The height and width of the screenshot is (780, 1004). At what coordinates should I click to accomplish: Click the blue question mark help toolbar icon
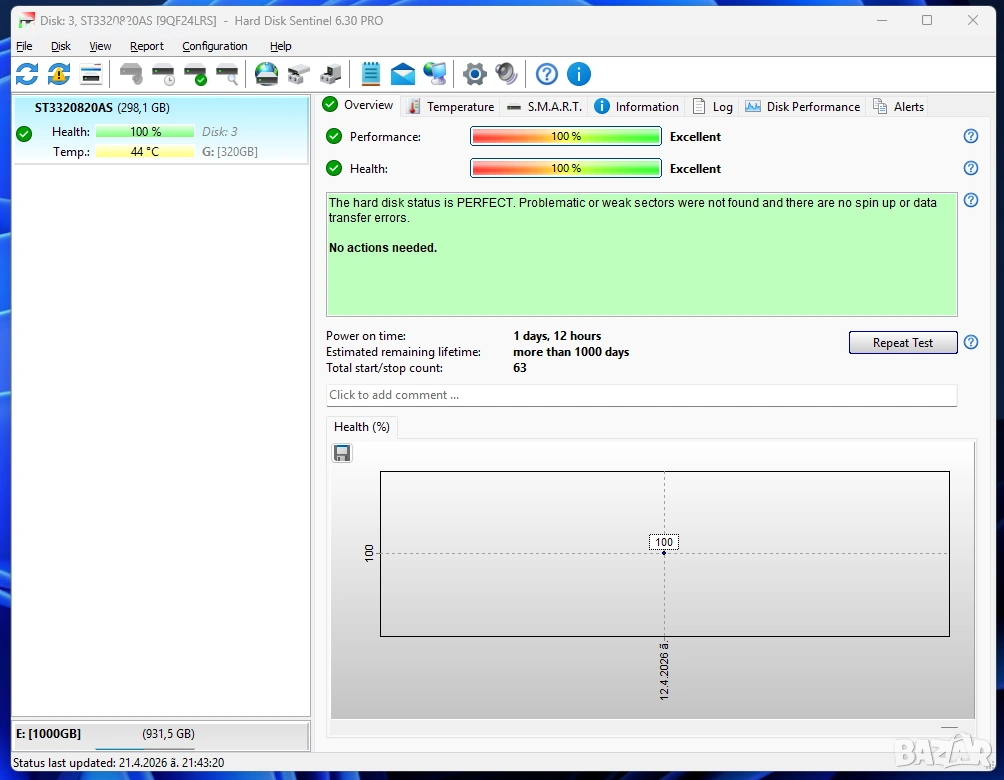pos(546,74)
